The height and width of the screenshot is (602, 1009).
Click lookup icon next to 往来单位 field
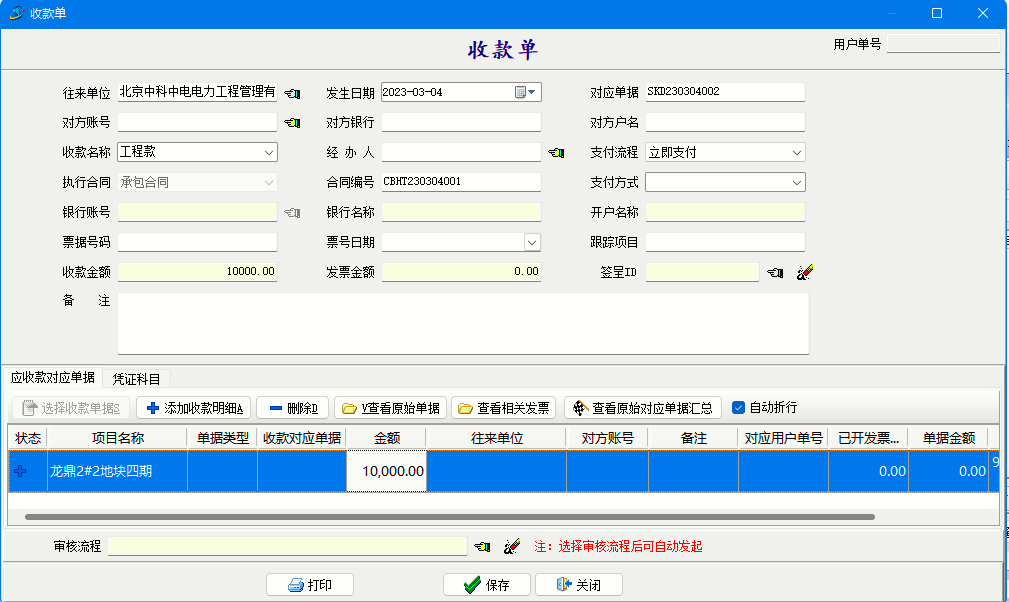(291, 93)
